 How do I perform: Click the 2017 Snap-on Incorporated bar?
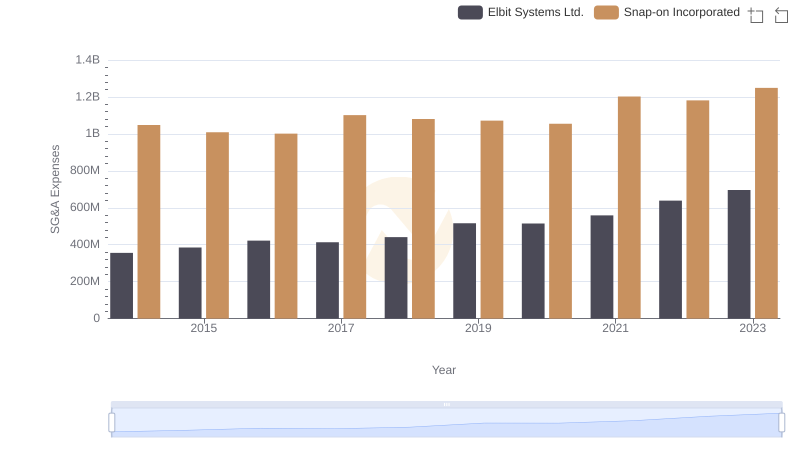coord(355,217)
